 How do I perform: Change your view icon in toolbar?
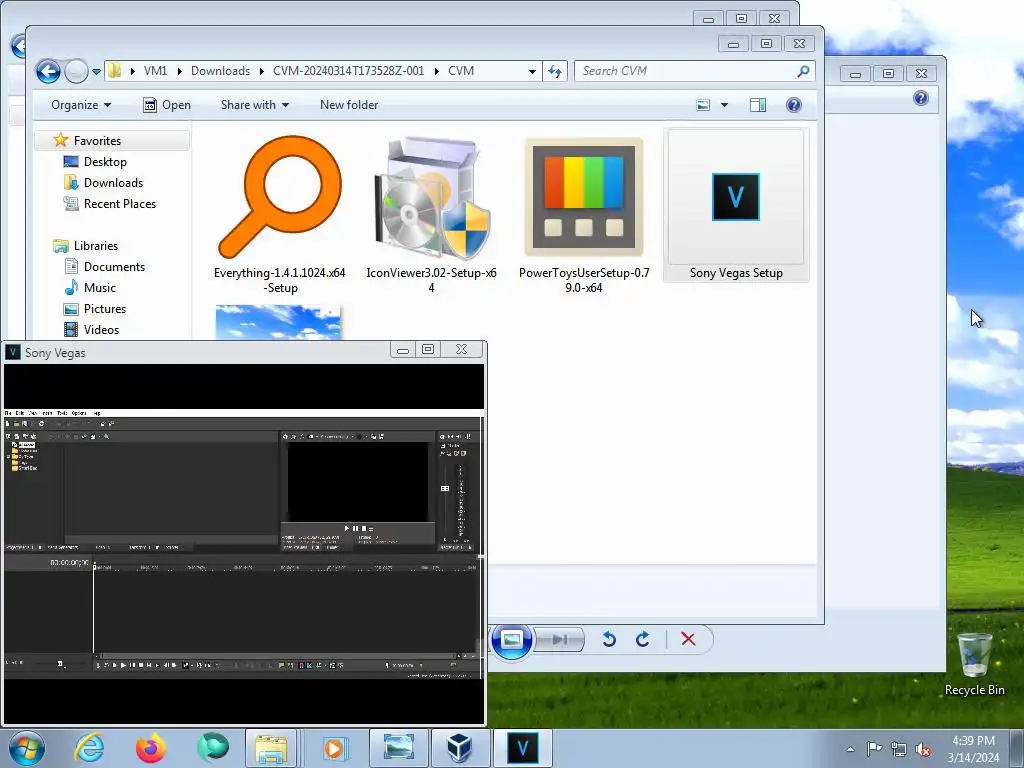tap(703, 104)
